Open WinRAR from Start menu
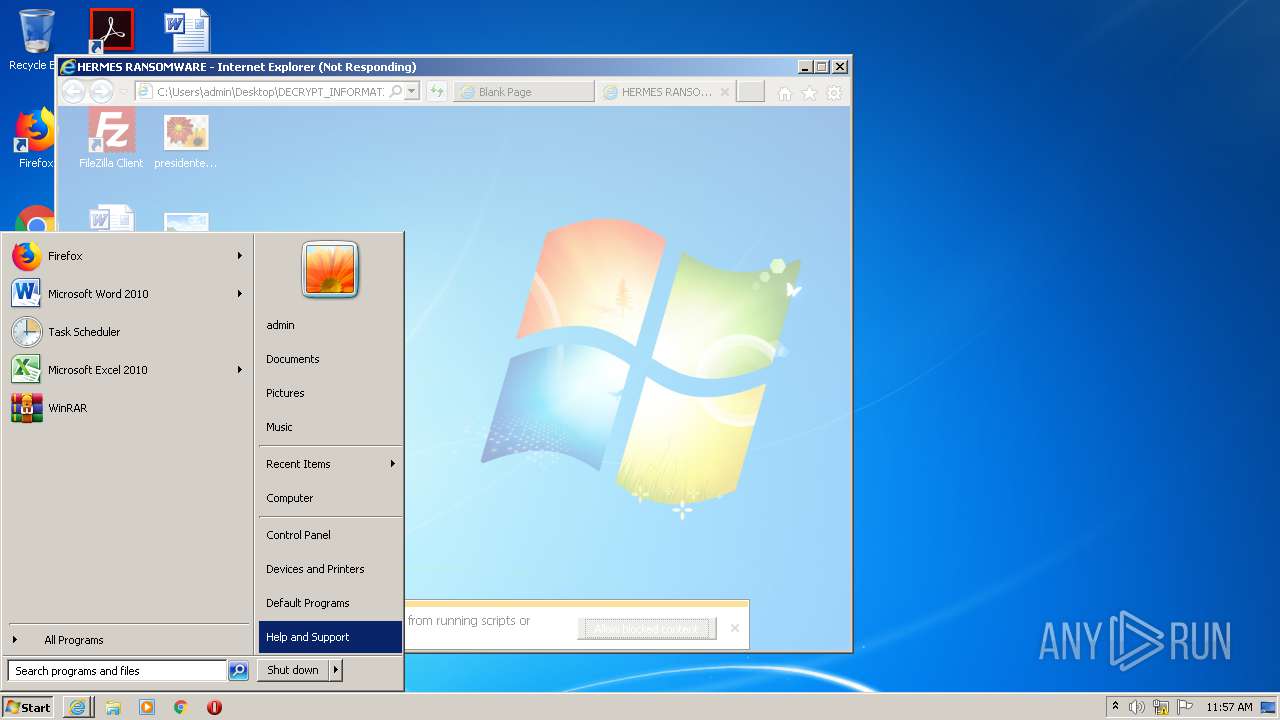This screenshot has width=1280, height=720. pyautogui.click(x=127, y=408)
